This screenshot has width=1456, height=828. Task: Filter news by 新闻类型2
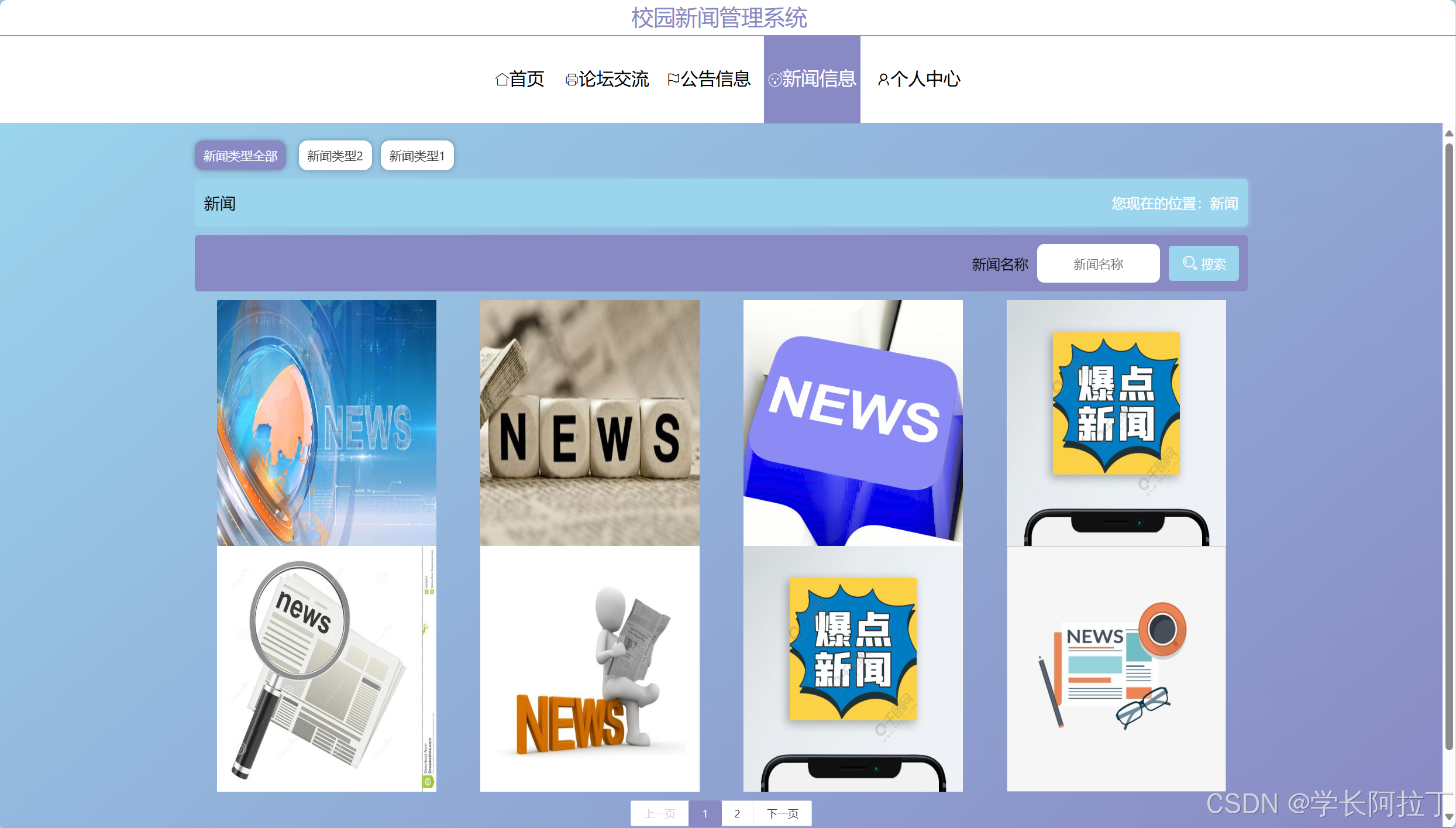(x=335, y=156)
